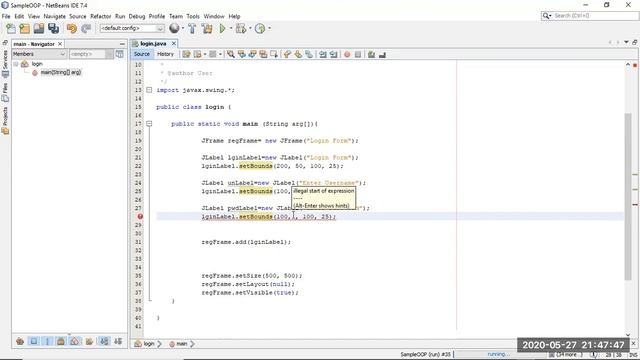Click the New Project toolbar icon
Screen dimensions: 640x360
pos(25,28)
